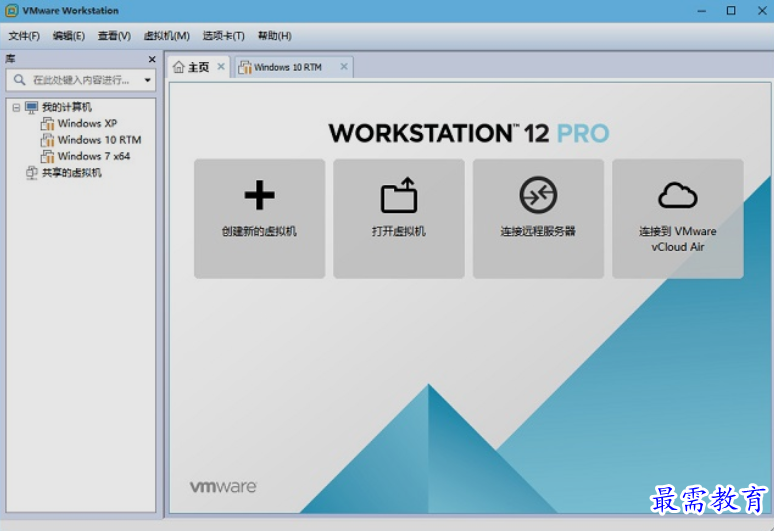Click into the library search input field

(81, 80)
